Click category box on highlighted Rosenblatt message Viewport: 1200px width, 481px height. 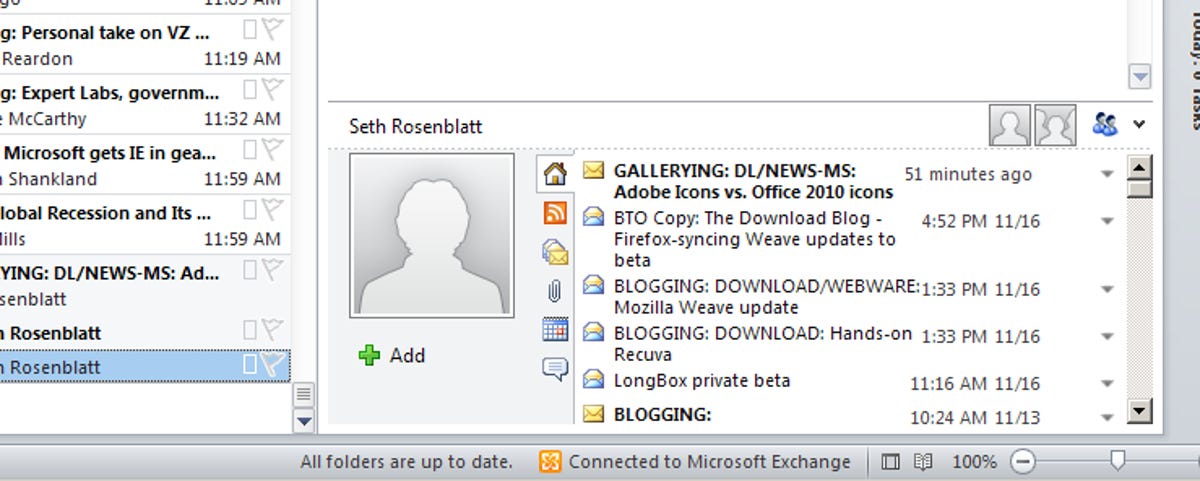(x=250, y=366)
